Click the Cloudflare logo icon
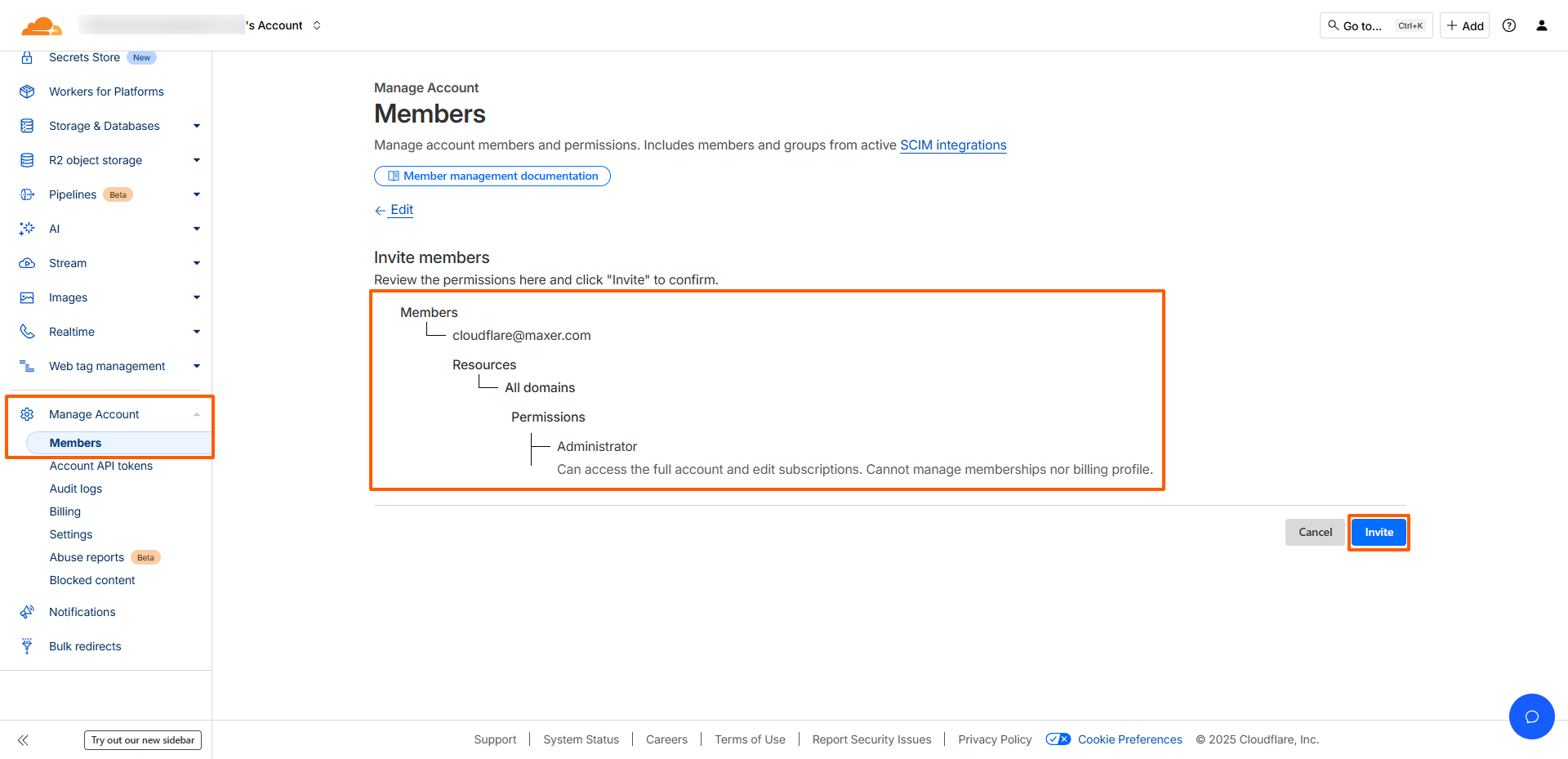Image resolution: width=1568 pixels, height=759 pixels. tap(41, 26)
